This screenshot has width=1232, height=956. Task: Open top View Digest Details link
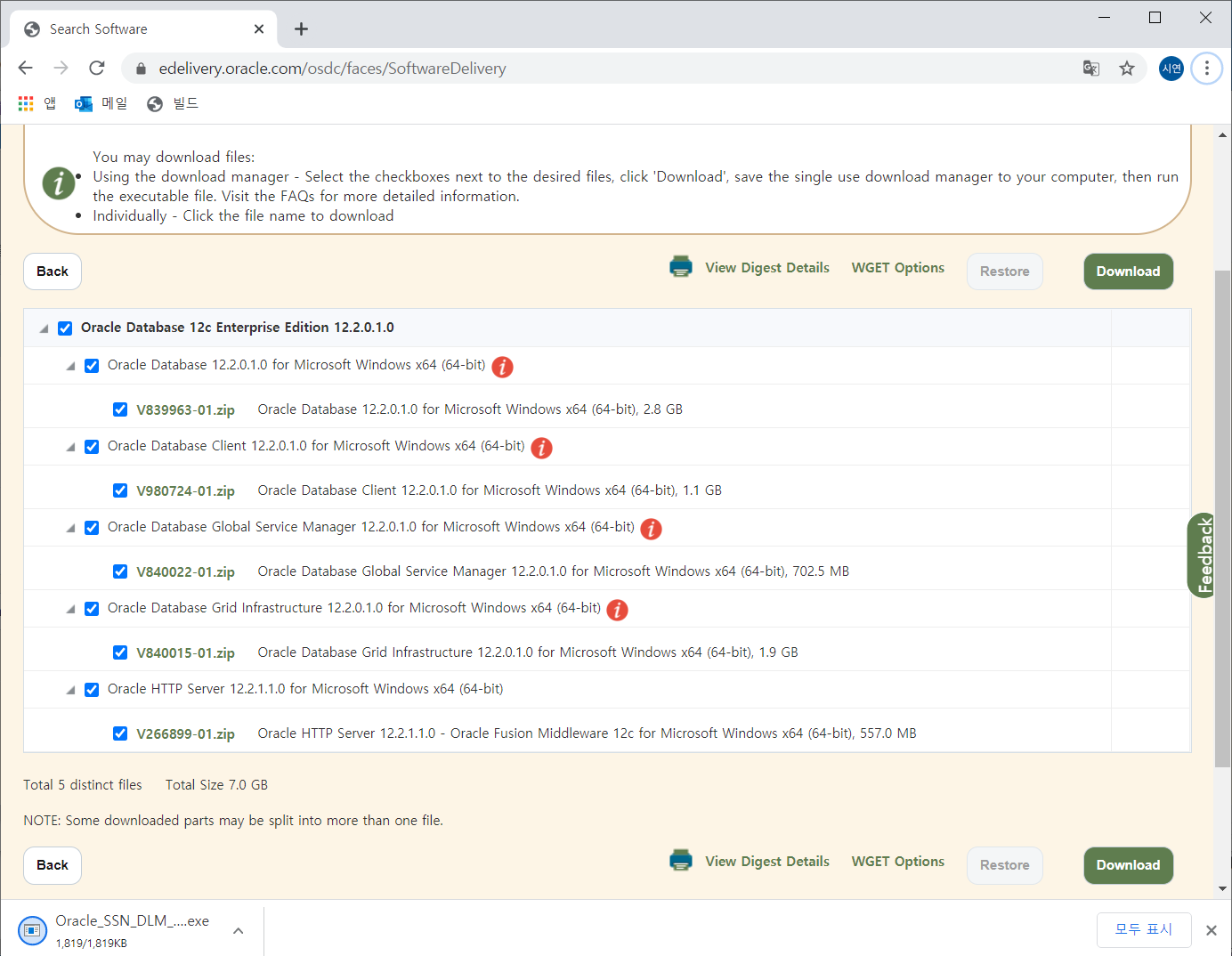tap(767, 268)
